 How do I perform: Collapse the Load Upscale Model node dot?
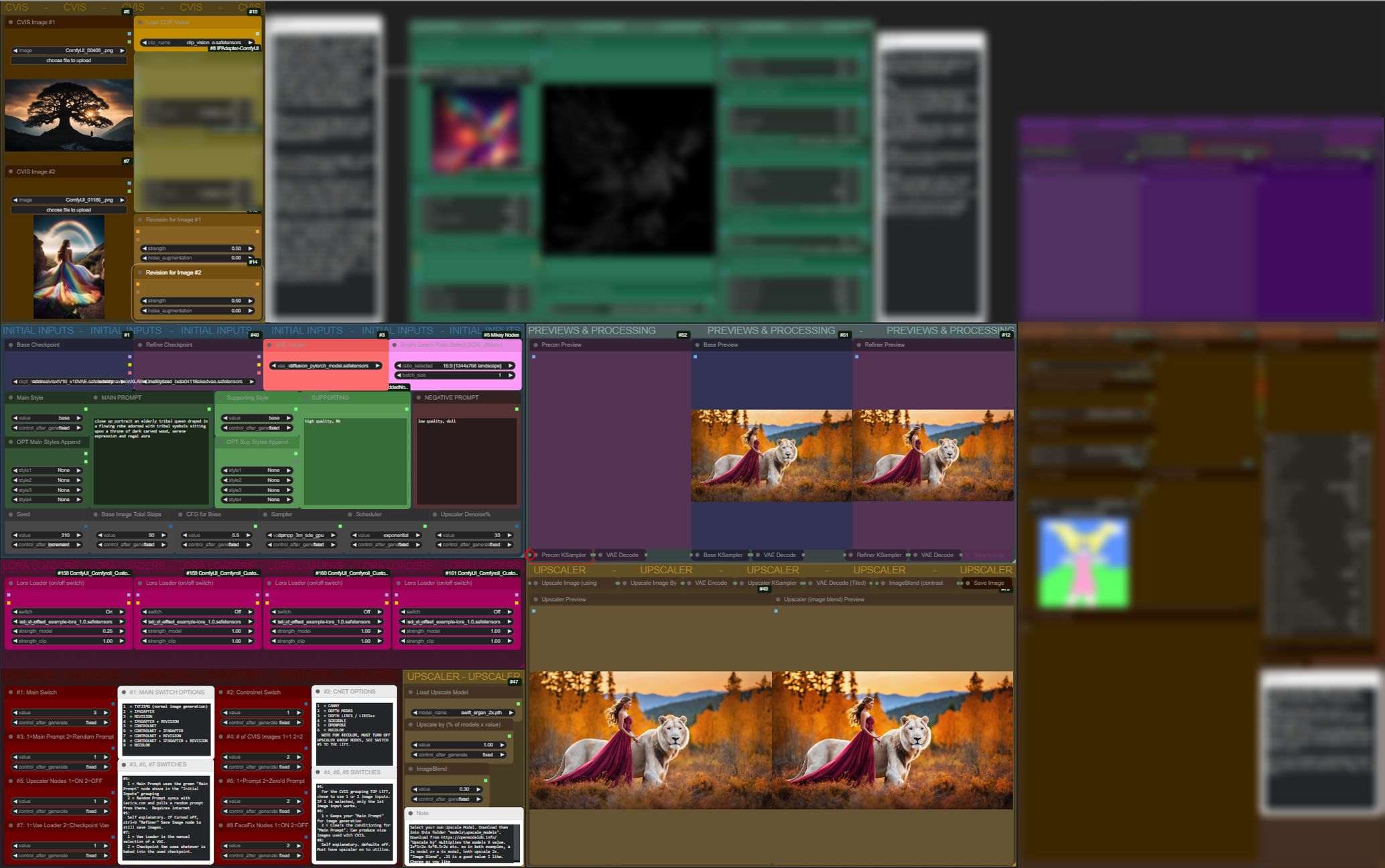point(411,693)
